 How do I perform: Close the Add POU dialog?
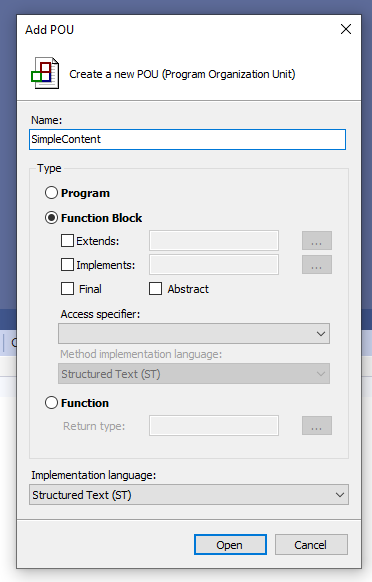click(x=346, y=29)
